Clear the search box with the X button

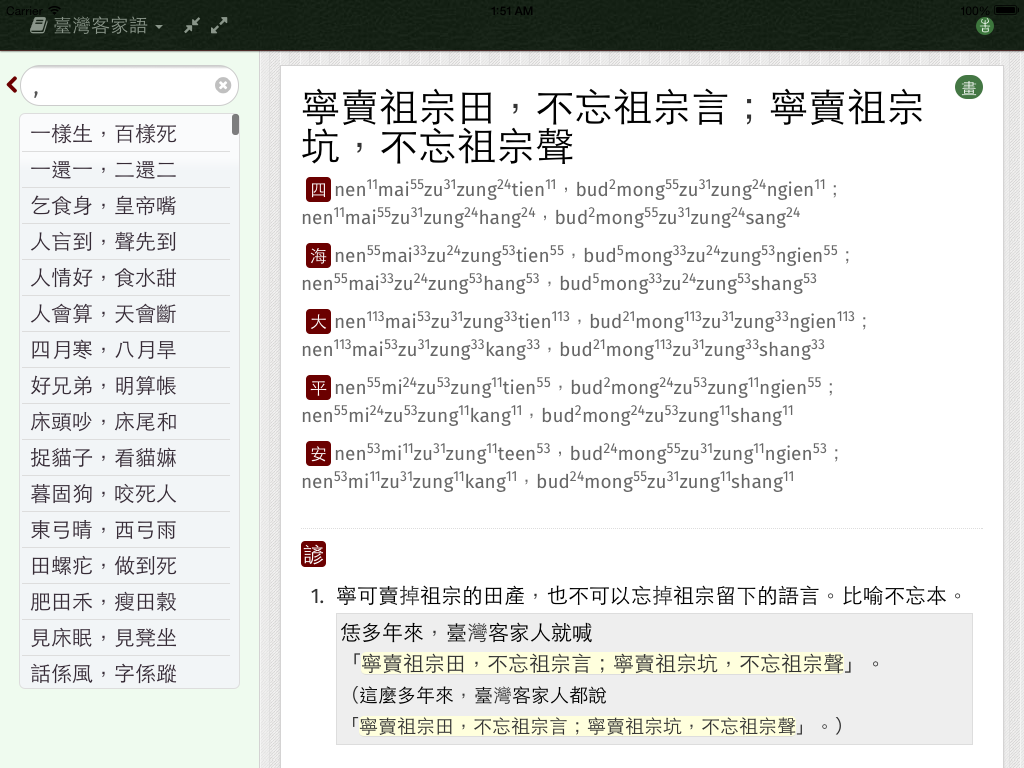[x=223, y=85]
